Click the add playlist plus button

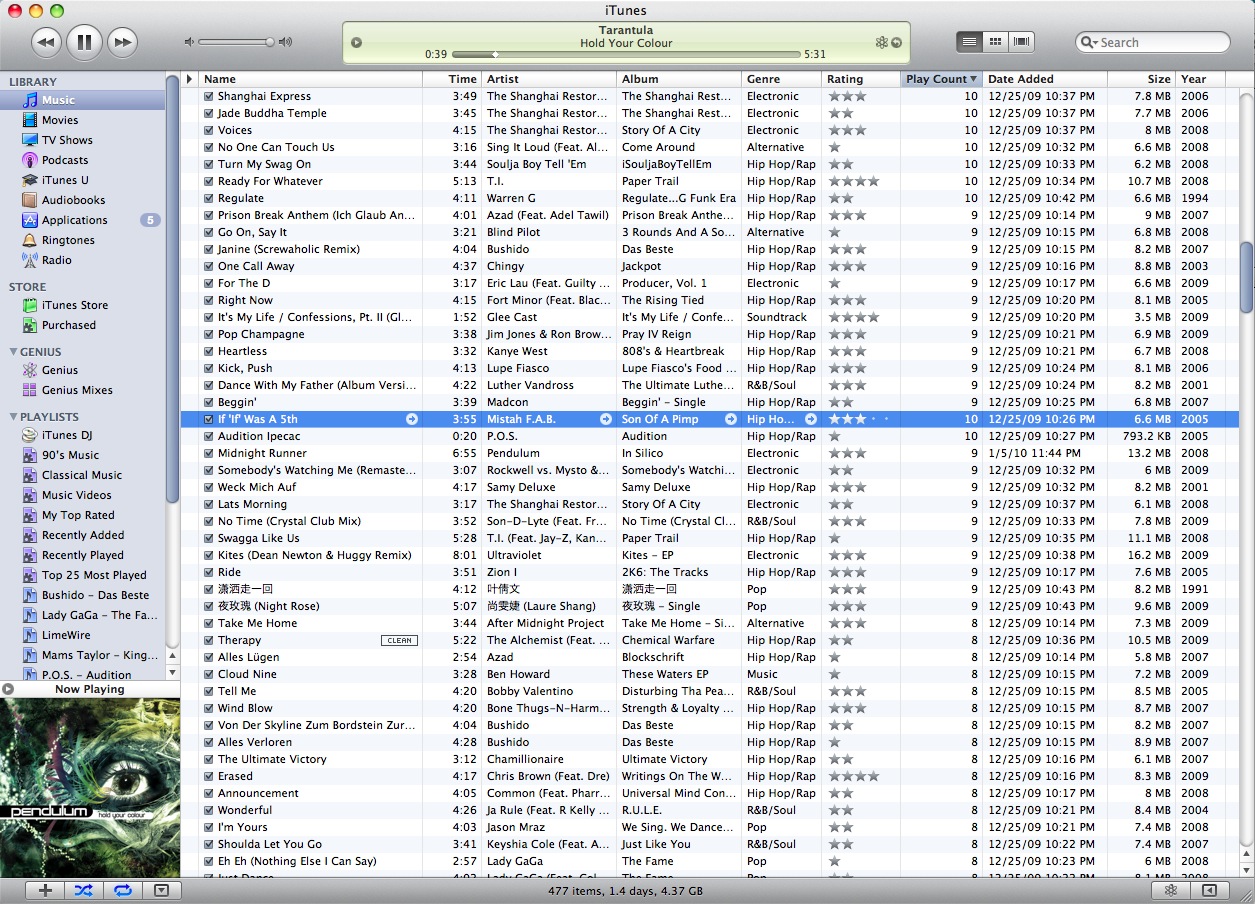(x=45, y=890)
